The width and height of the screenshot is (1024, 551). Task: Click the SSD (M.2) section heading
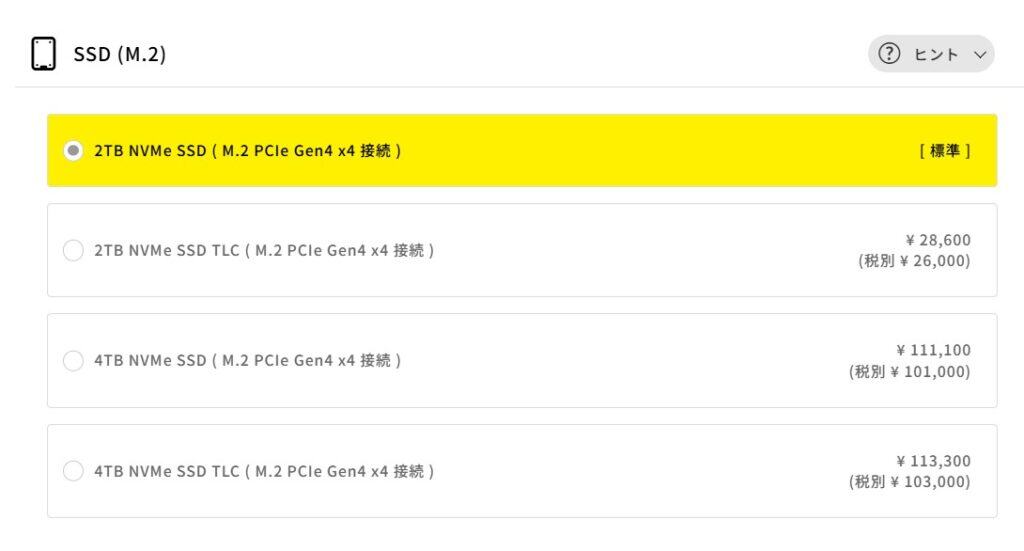click(x=120, y=54)
